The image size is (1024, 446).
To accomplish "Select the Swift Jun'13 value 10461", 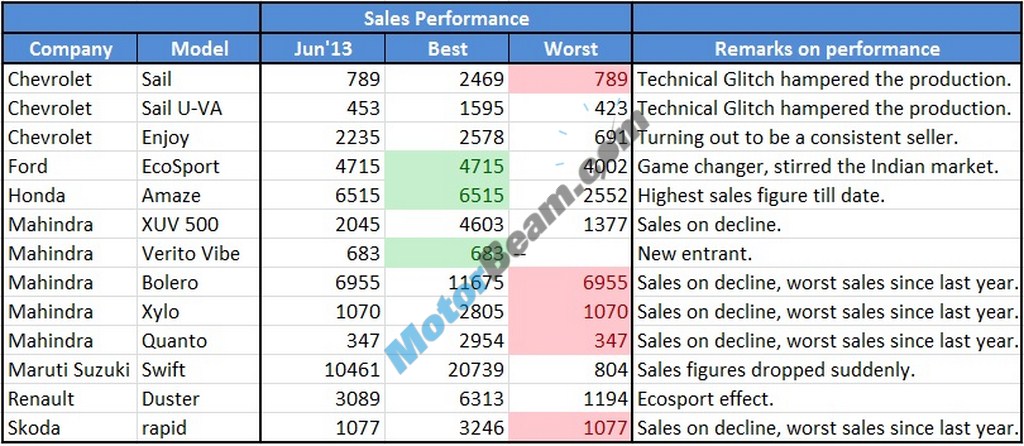I will click(323, 370).
